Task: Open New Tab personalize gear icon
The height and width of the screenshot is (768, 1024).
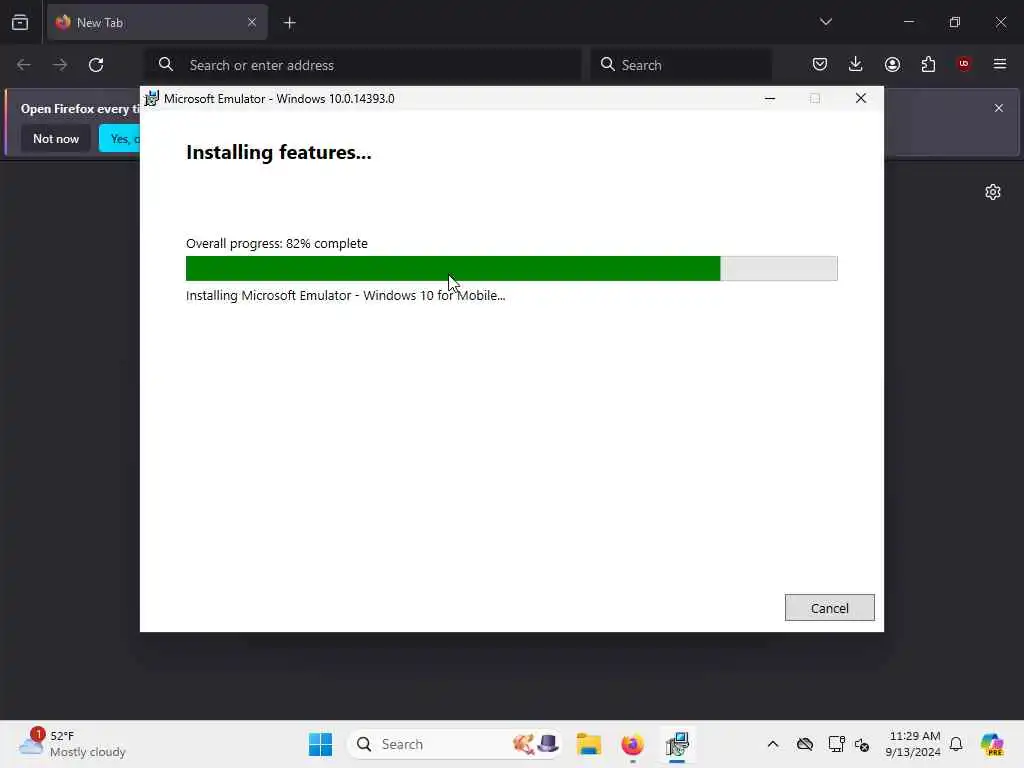Action: click(x=993, y=192)
